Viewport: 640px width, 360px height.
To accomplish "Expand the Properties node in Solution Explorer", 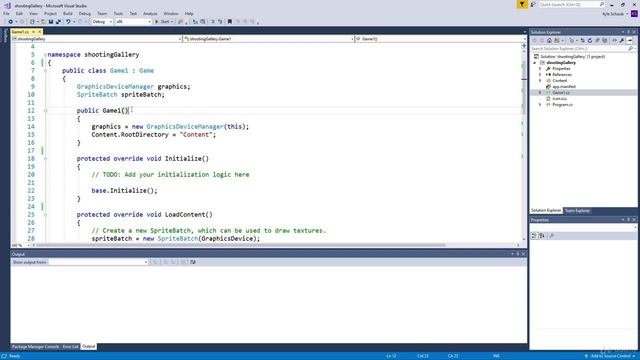I will pyautogui.click(x=540, y=69).
